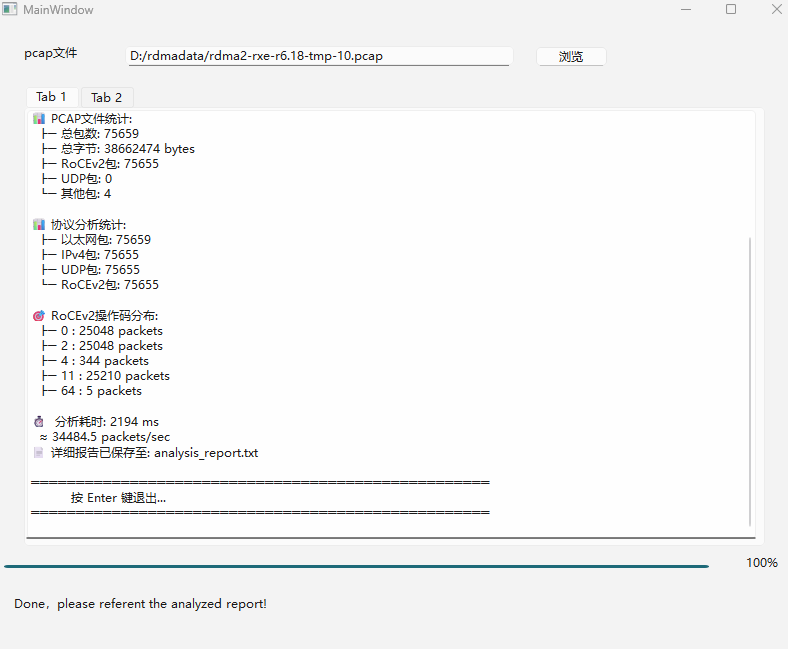Click the '按 Enter 键退出...' text line
Viewport: 788px width, 649px height.
point(118,497)
